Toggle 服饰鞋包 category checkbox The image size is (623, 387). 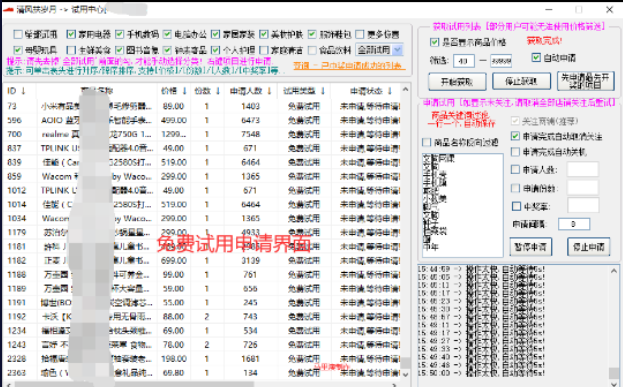point(312,34)
